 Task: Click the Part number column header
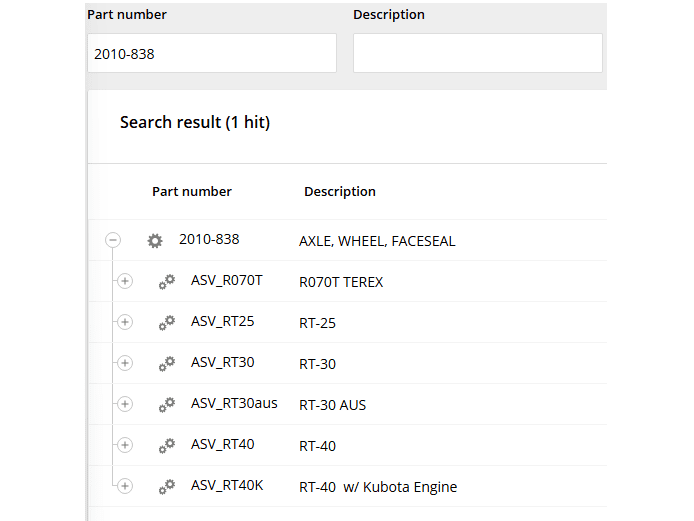[191, 191]
